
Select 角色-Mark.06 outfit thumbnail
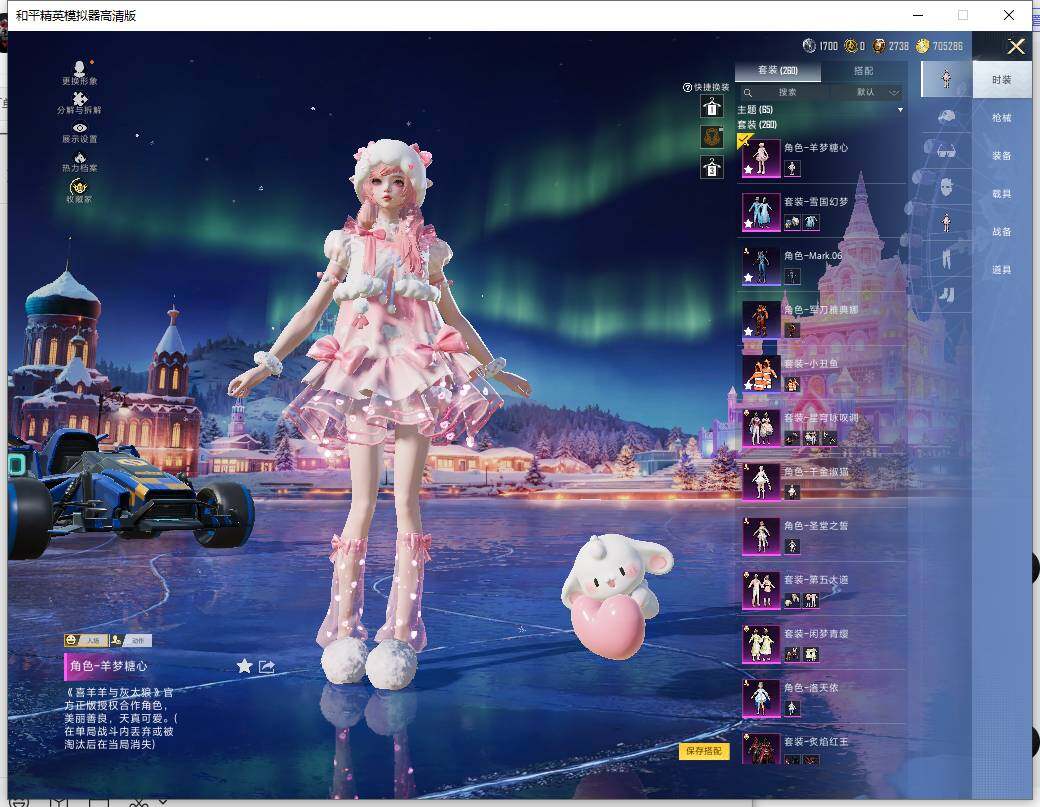761,266
